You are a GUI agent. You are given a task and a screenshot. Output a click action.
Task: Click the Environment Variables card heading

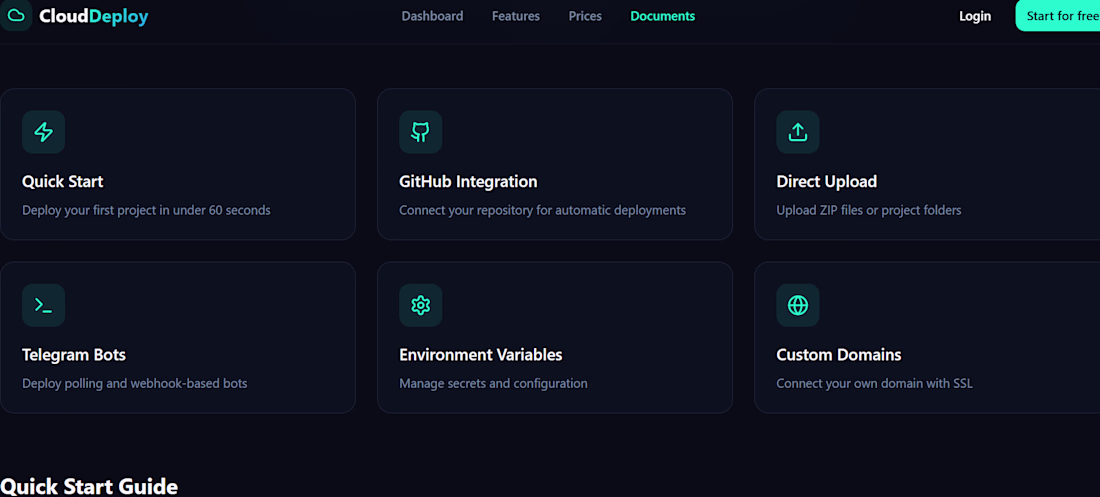(x=481, y=355)
